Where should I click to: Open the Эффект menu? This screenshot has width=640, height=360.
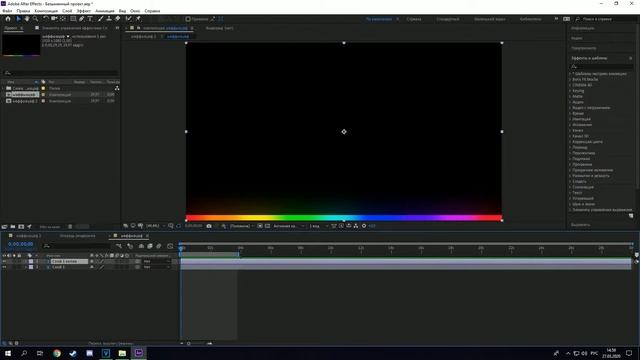click(84, 11)
